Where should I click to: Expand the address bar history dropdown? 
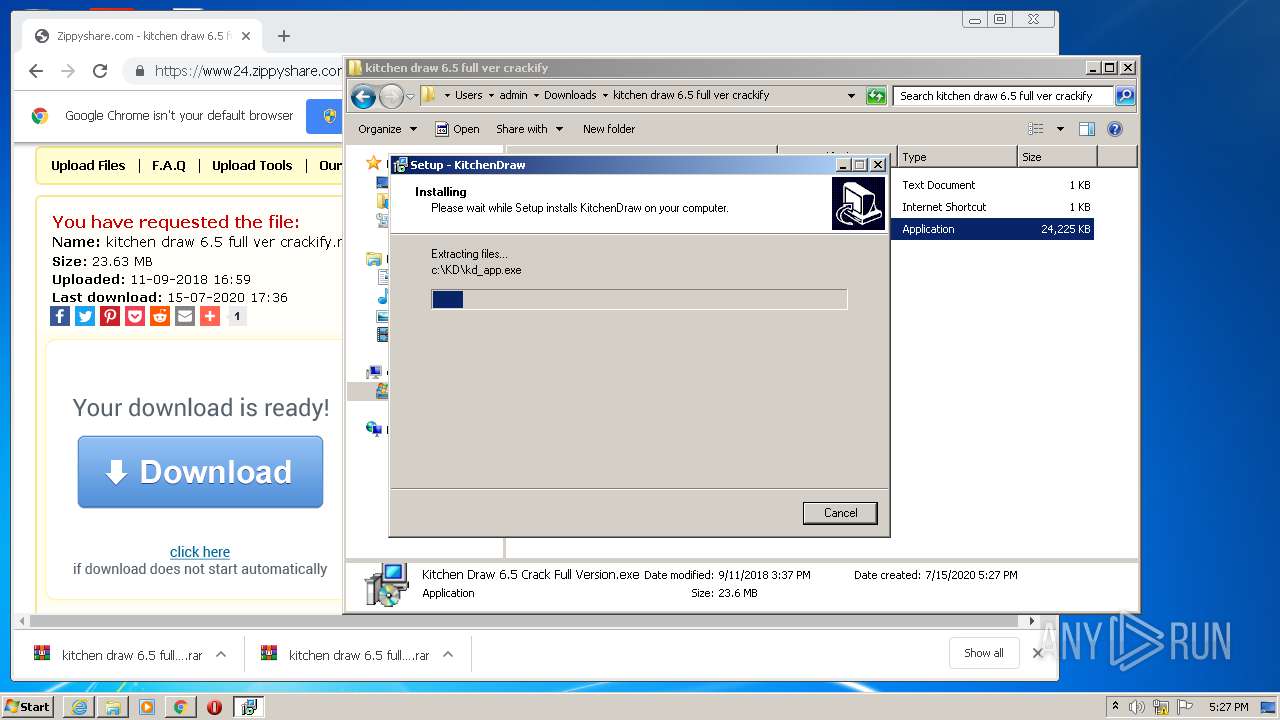pyautogui.click(x=851, y=96)
